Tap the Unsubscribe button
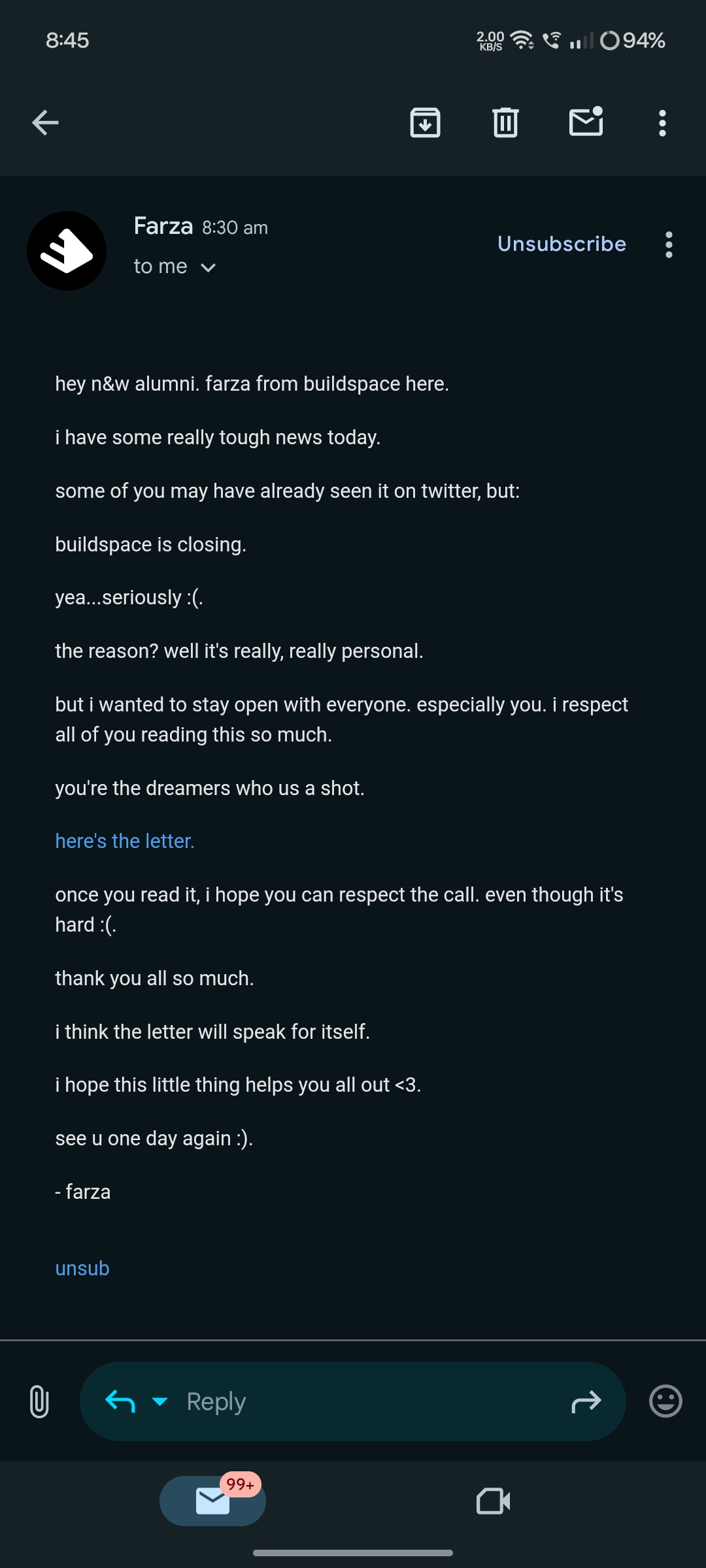The image size is (706, 1568). (562, 244)
